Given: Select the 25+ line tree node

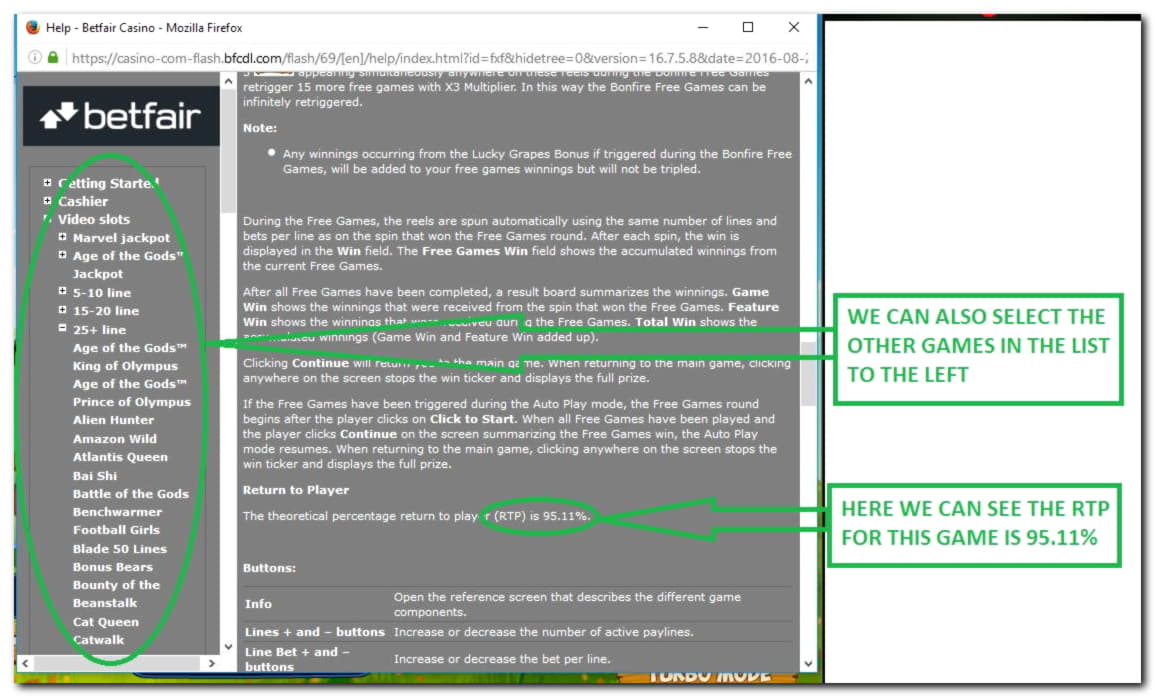Looking at the screenshot, I should click(x=99, y=329).
